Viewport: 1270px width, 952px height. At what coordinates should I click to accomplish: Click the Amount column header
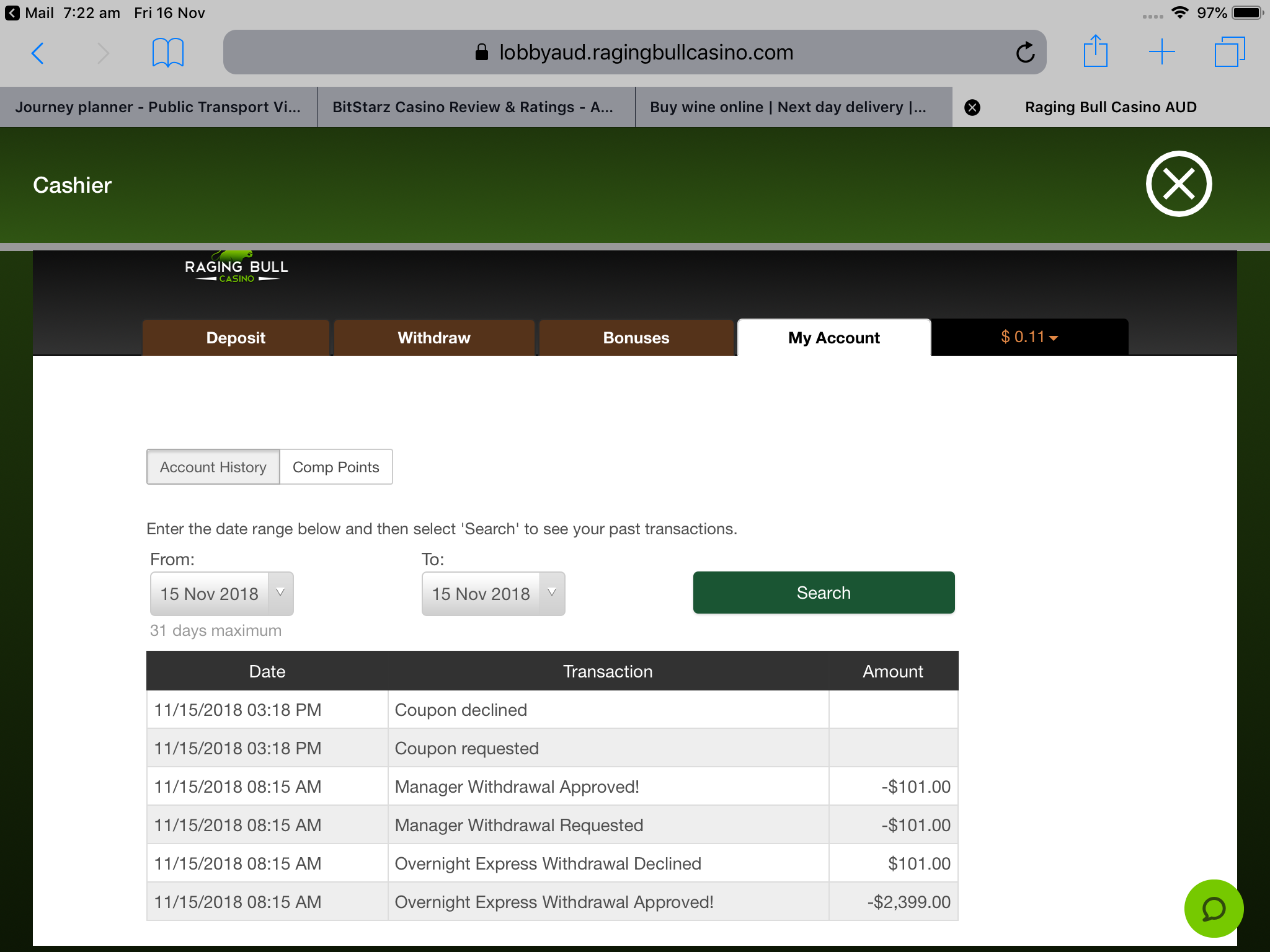893,671
